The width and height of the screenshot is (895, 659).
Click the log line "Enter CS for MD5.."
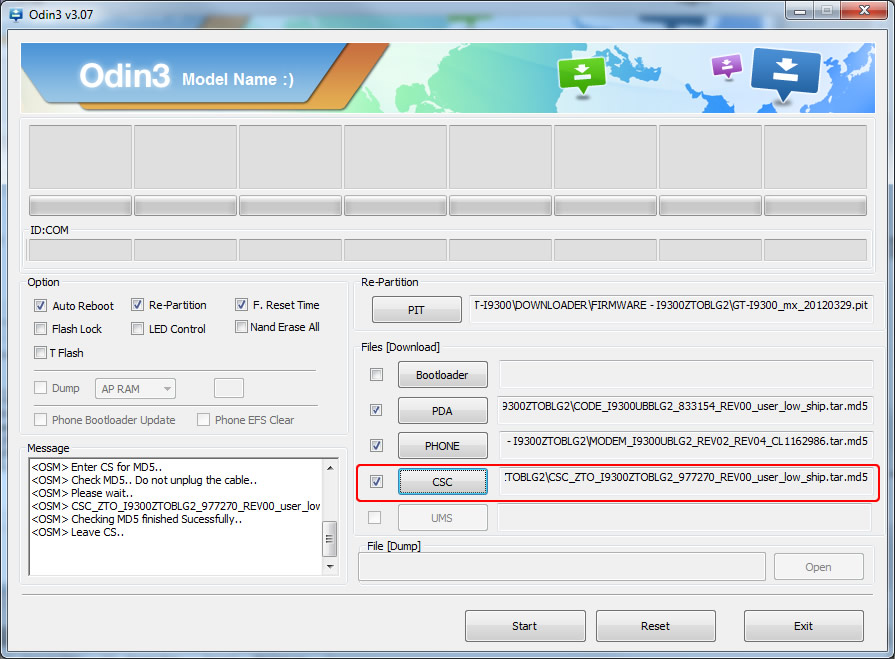97,467
